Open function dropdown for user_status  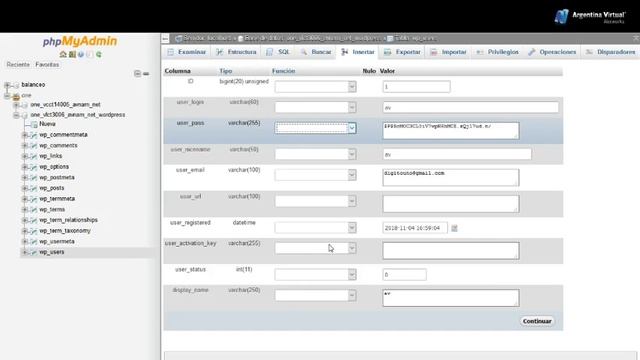point(316,275)
